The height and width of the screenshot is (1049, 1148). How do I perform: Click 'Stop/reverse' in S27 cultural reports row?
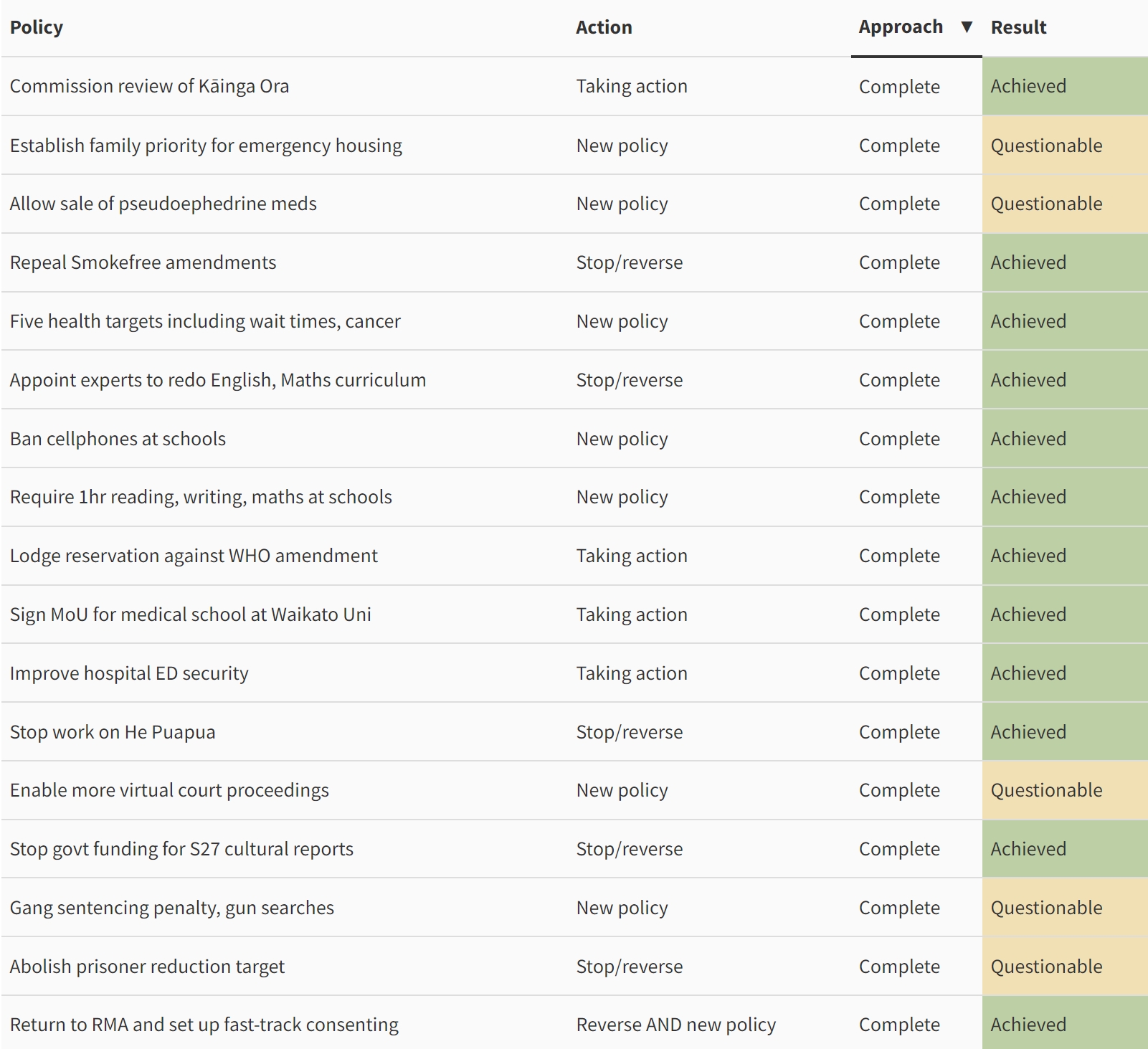tap(630, 849)
